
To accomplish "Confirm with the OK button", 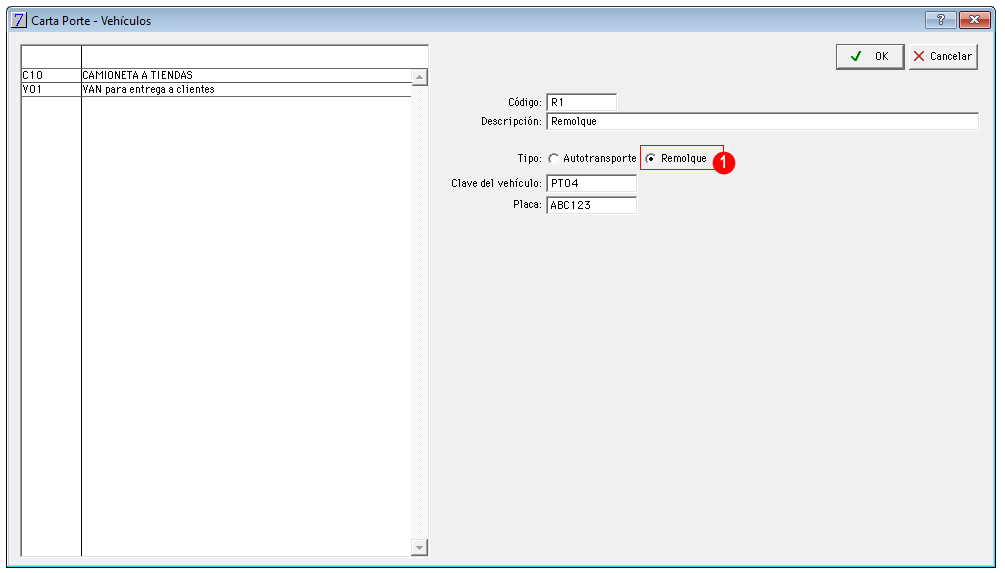I will tap(870, 56).
